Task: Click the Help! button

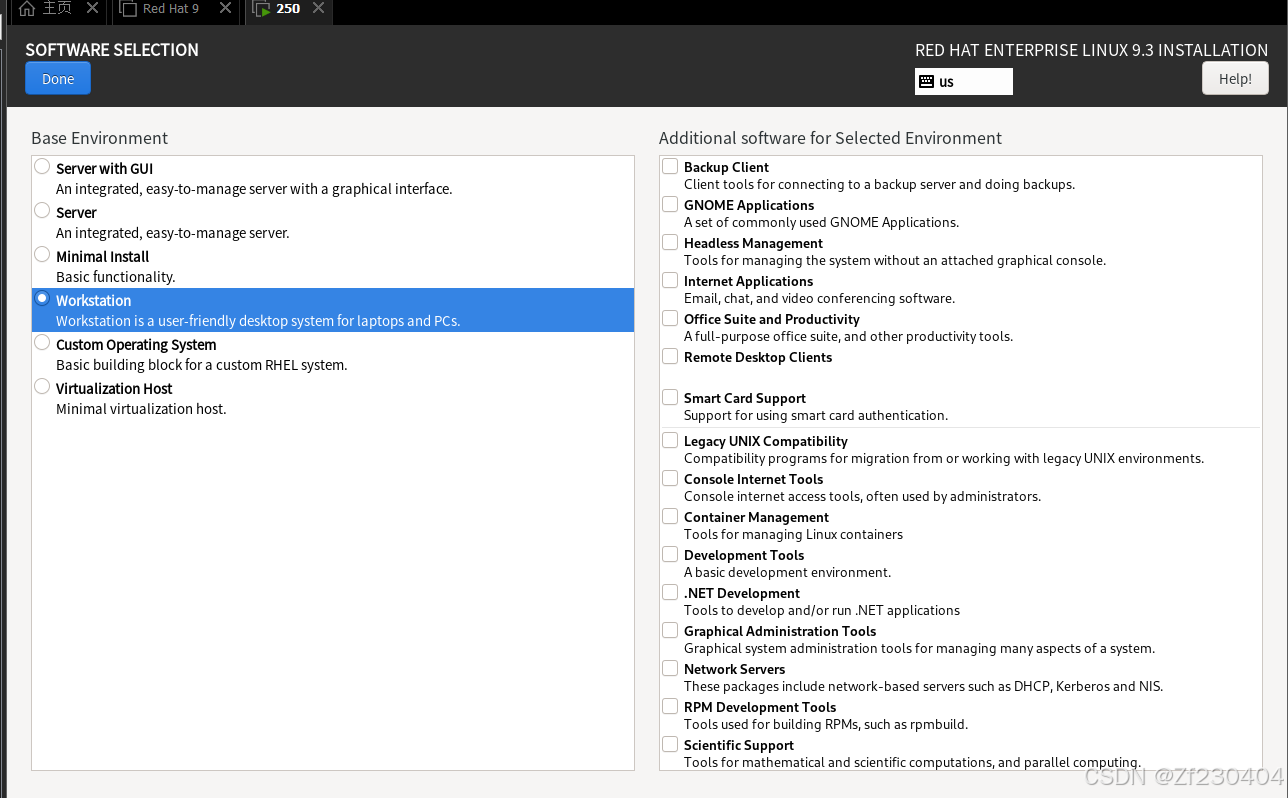Action: coord(1235,79)
